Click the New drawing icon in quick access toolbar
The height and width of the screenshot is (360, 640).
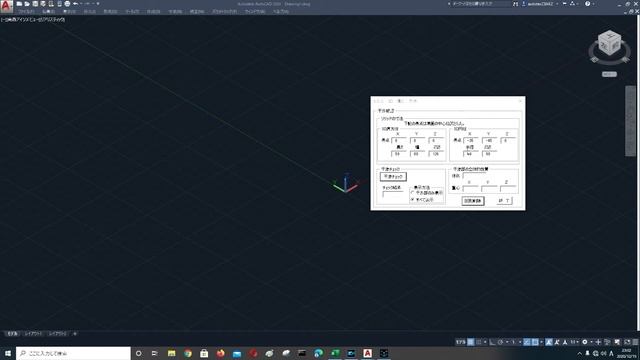point(19,4)
